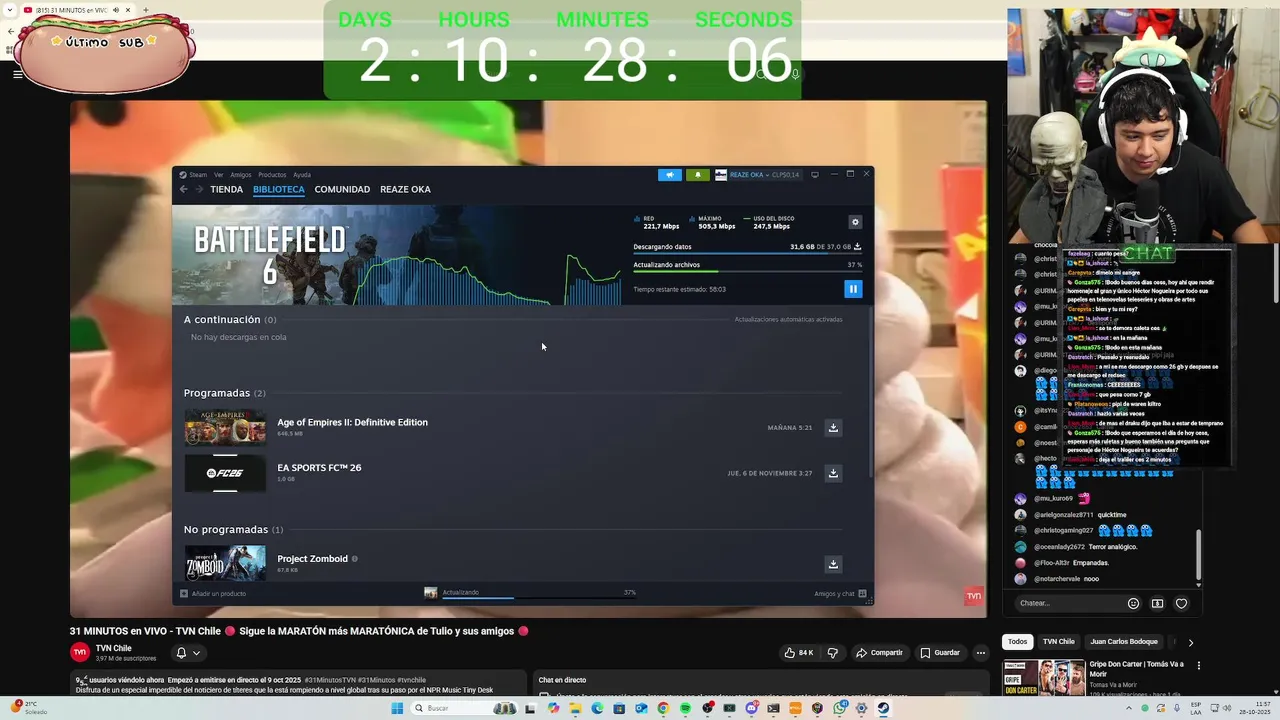Image resolution: width=1280 pixels, height=720 pixels.
Task: Open more actions menu under the video
Action: pos(981,653)
